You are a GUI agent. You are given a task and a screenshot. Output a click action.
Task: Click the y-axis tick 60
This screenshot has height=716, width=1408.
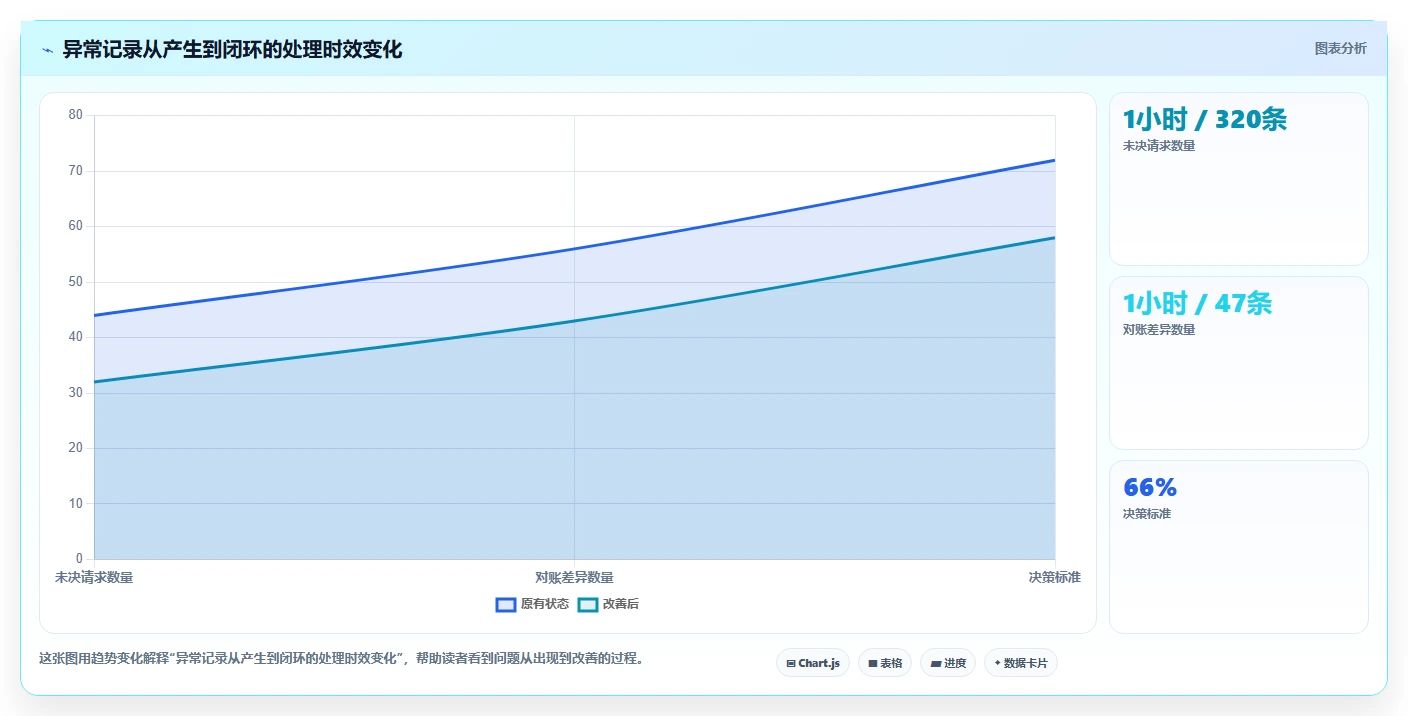(76, 226)
